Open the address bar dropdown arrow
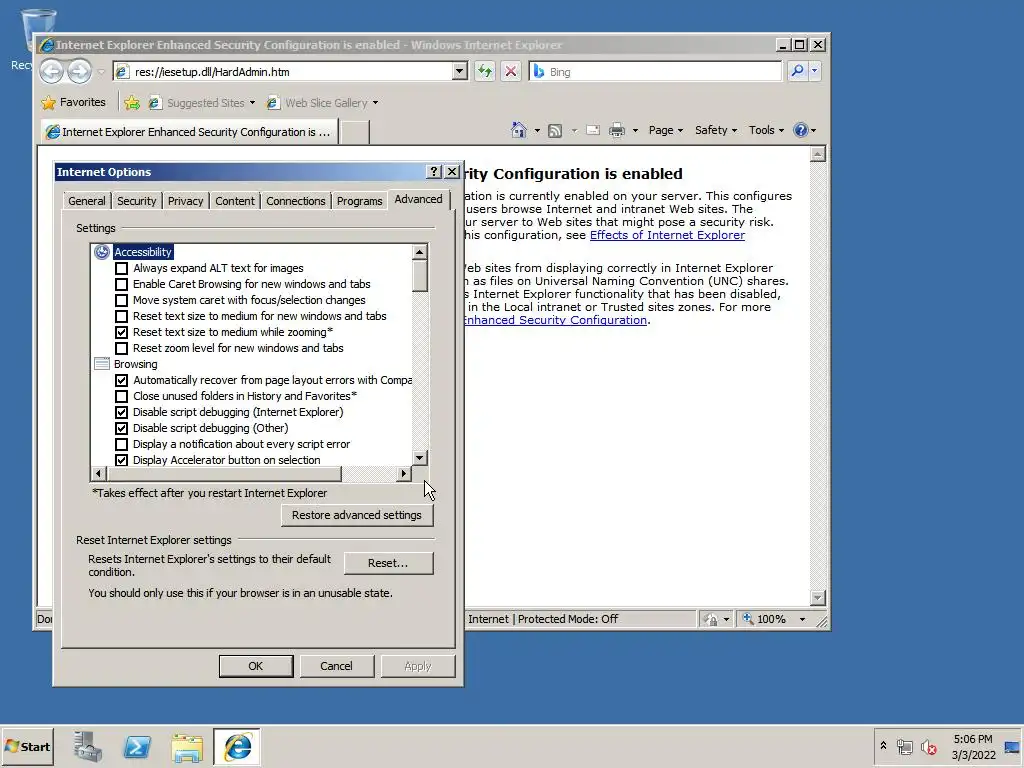1024x768 pixels. 460,71
